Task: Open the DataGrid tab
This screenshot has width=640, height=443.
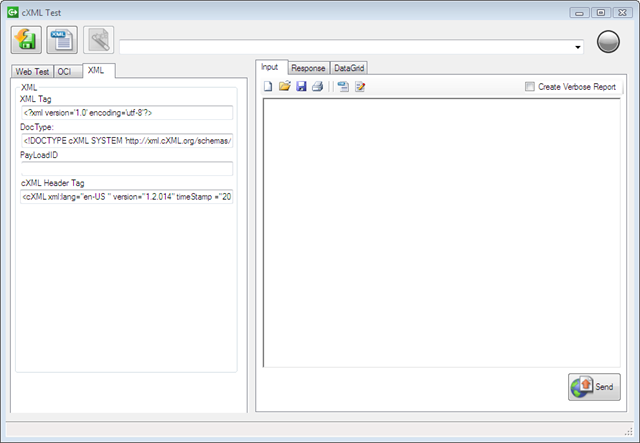Action: [349, 68]
